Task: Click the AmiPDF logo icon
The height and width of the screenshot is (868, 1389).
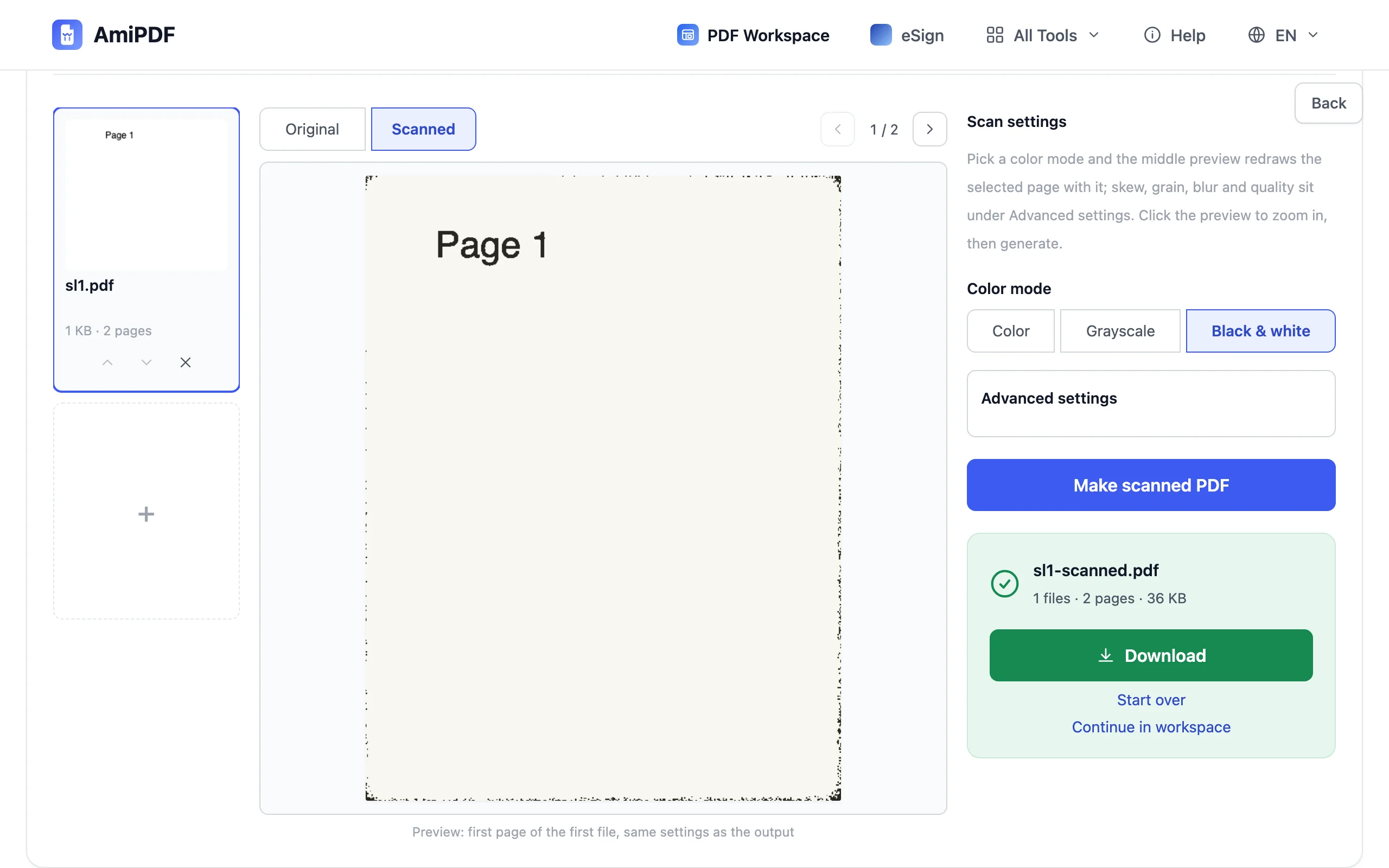Action: [67, 34]
